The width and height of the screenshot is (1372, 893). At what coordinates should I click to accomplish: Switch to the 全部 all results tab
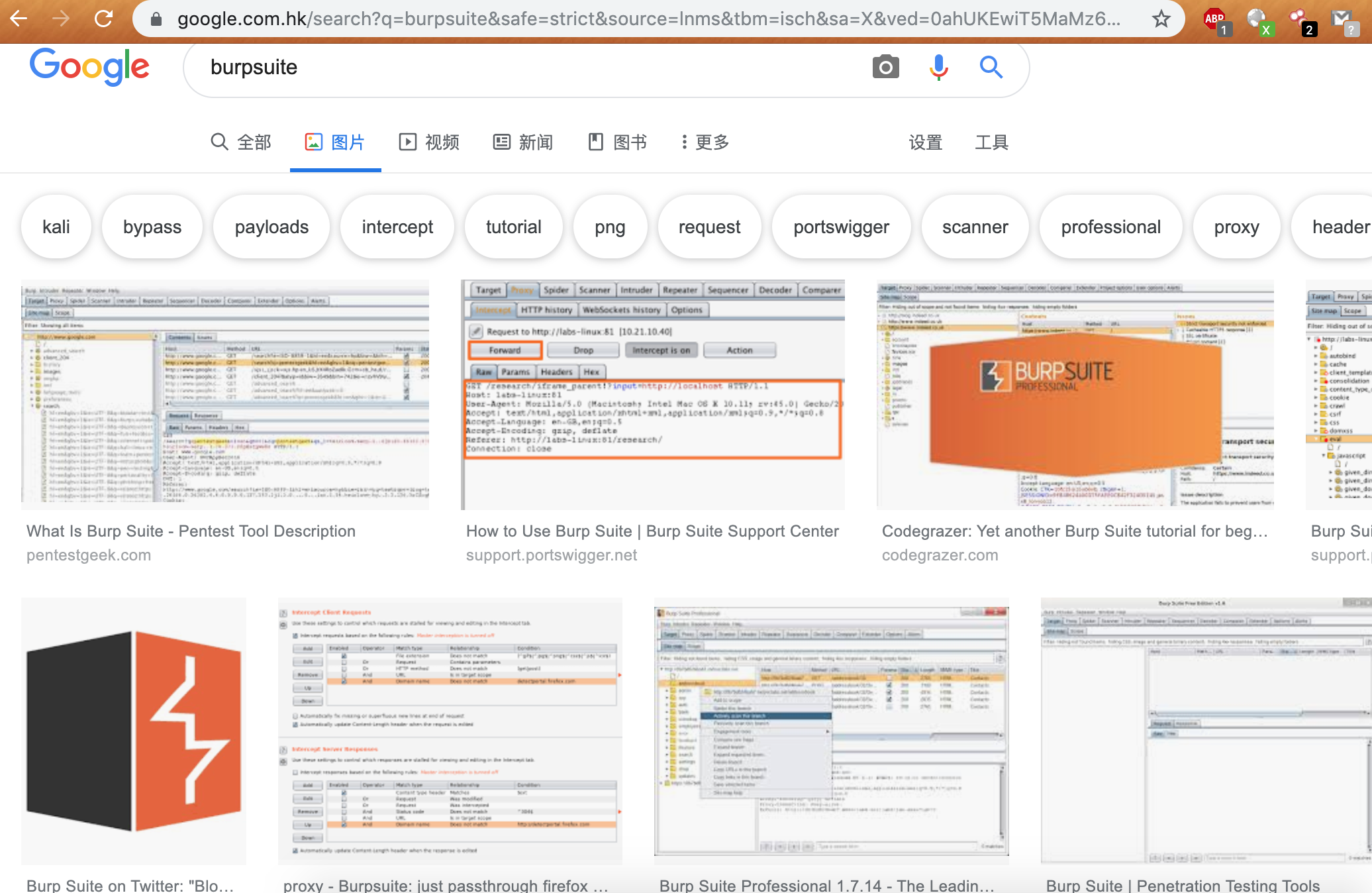tap(241, 142)
